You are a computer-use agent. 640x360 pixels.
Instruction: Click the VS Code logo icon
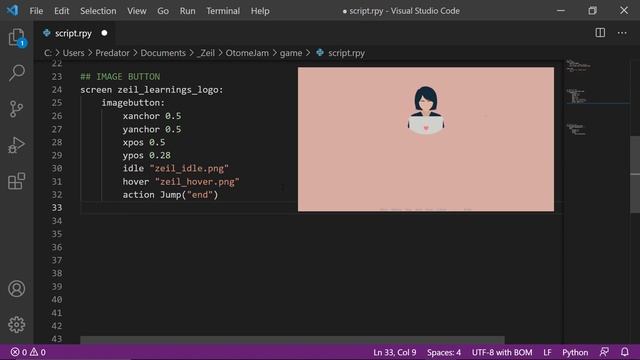point(12,10)
